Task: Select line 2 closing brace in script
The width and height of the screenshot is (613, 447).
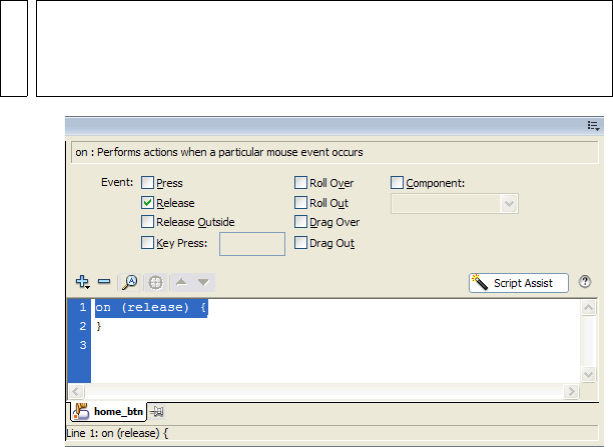Action: [x=99, y=326]
